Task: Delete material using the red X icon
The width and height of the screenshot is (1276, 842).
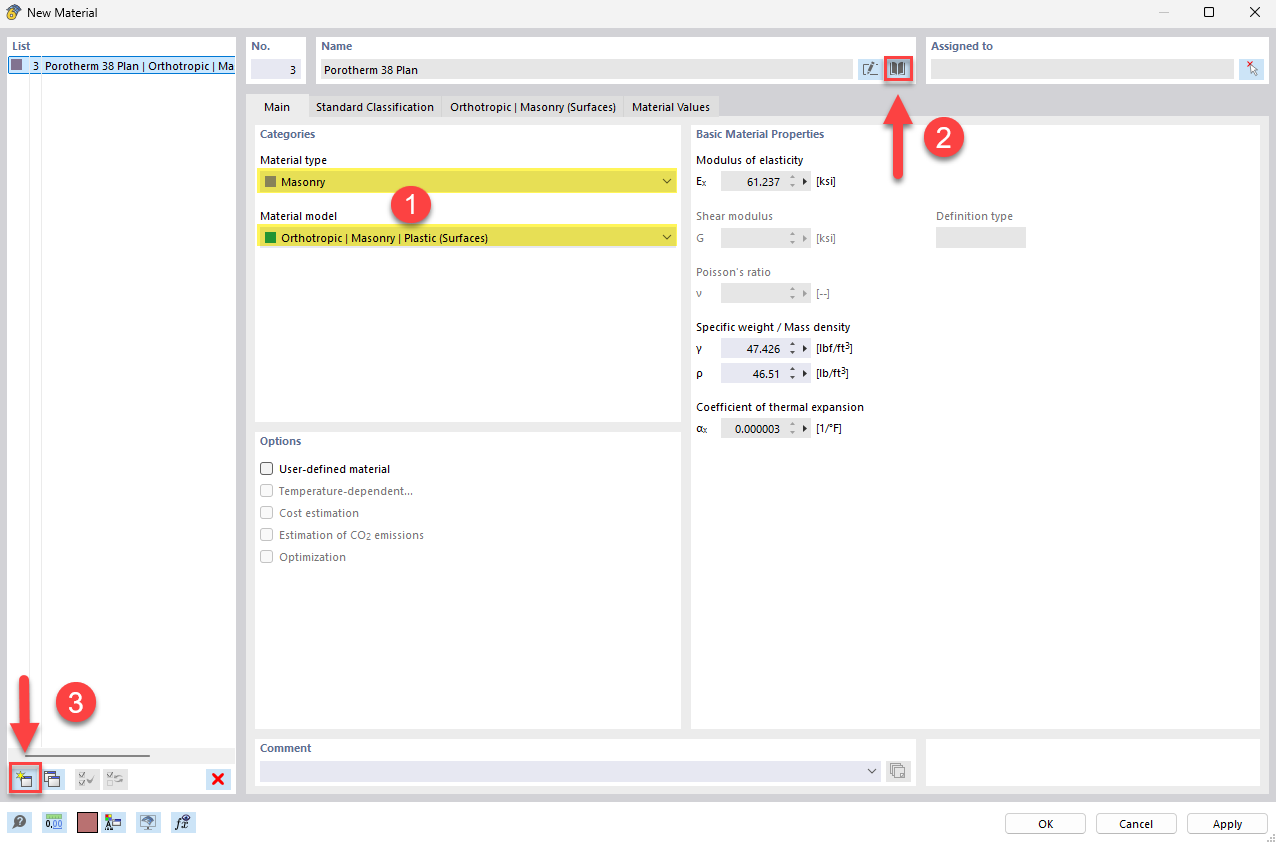Action: [x=217, y=778]
